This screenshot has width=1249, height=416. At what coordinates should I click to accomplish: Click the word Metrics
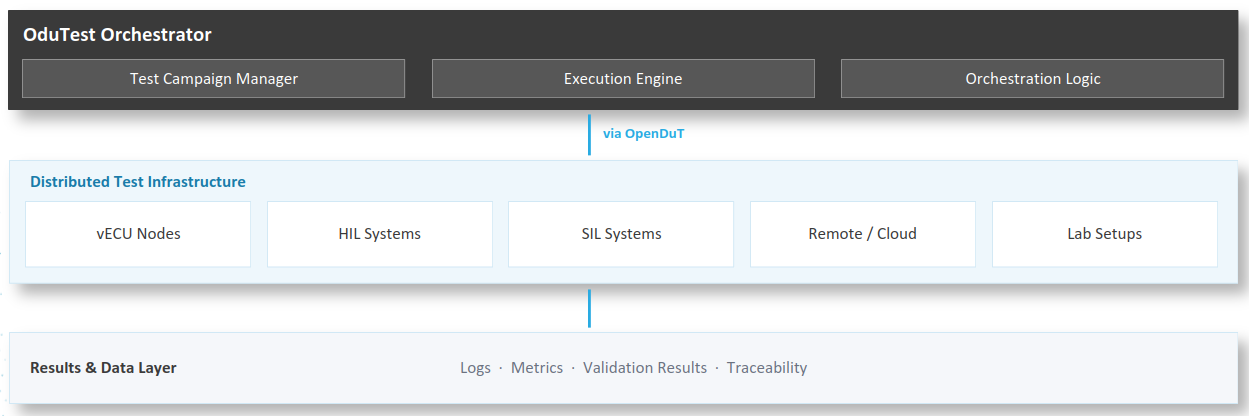537,368
